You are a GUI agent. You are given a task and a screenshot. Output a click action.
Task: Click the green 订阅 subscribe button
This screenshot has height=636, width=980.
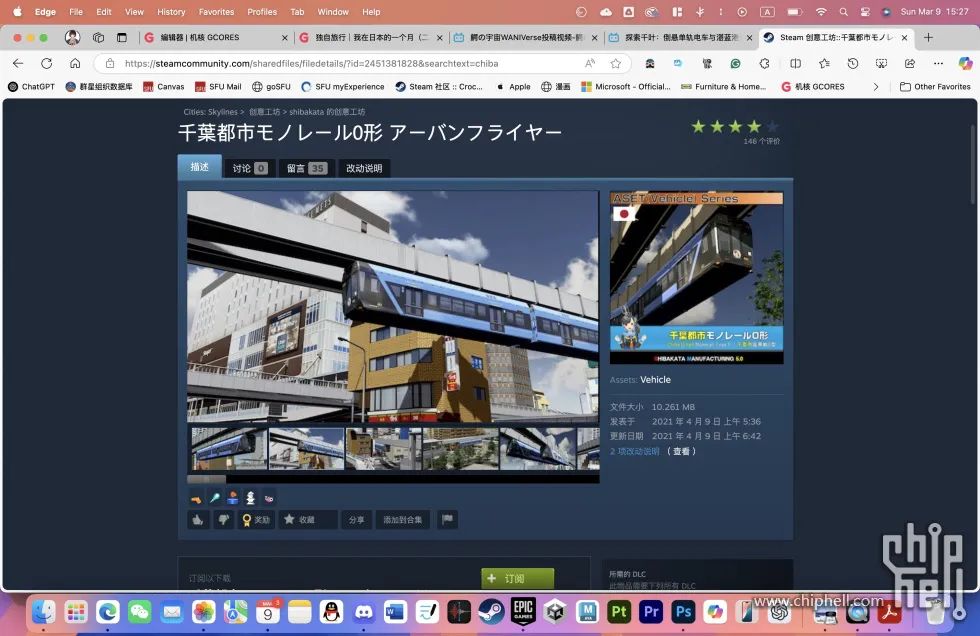(x=518, y=579)
